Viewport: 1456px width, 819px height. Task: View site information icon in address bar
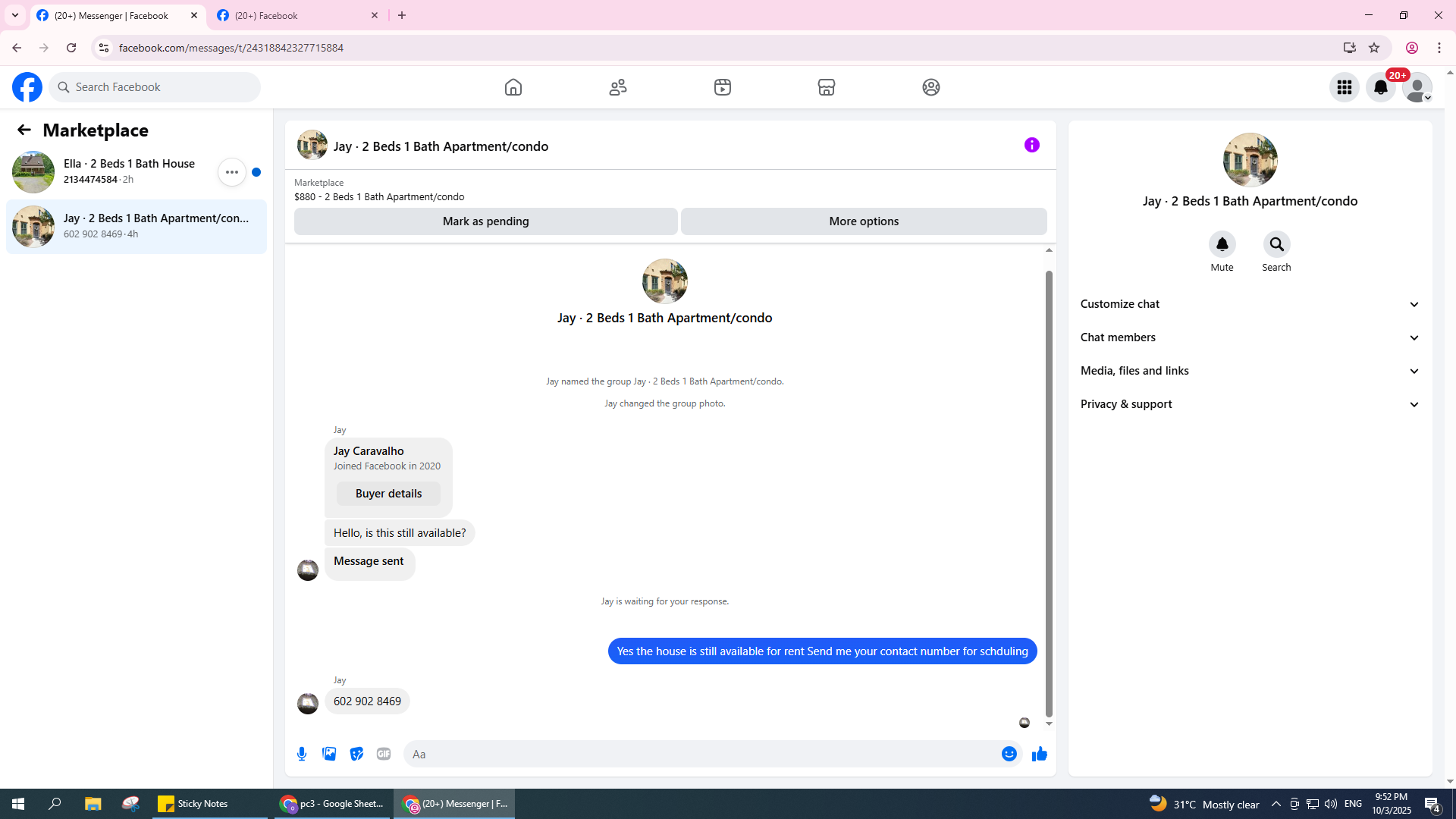pyautogui.click(x=104, y=48)
